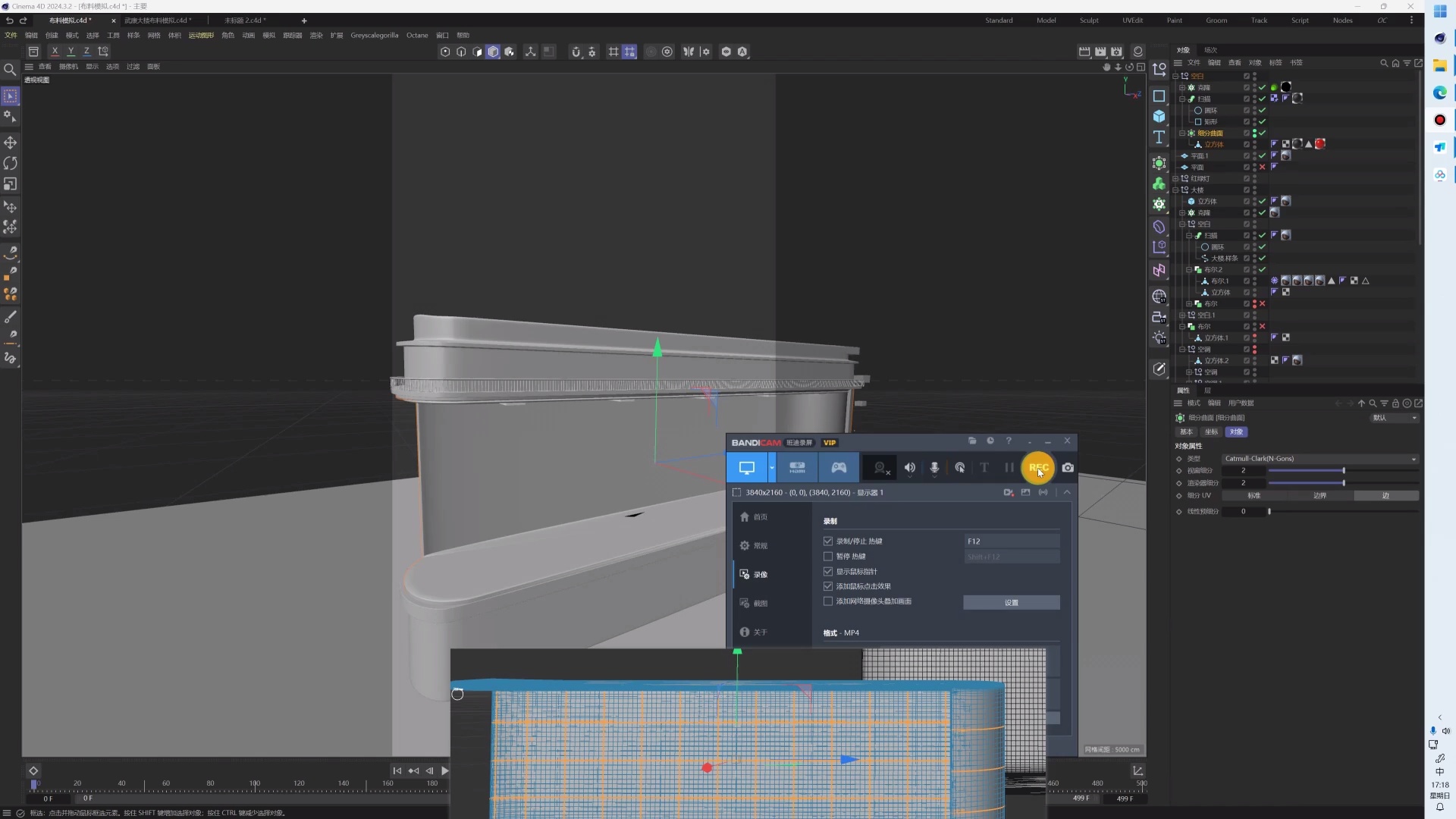Activate the Move tool in the left toolbar
Screen dimensions: 1456x819
pyautogui.click(x=11, y=143)
